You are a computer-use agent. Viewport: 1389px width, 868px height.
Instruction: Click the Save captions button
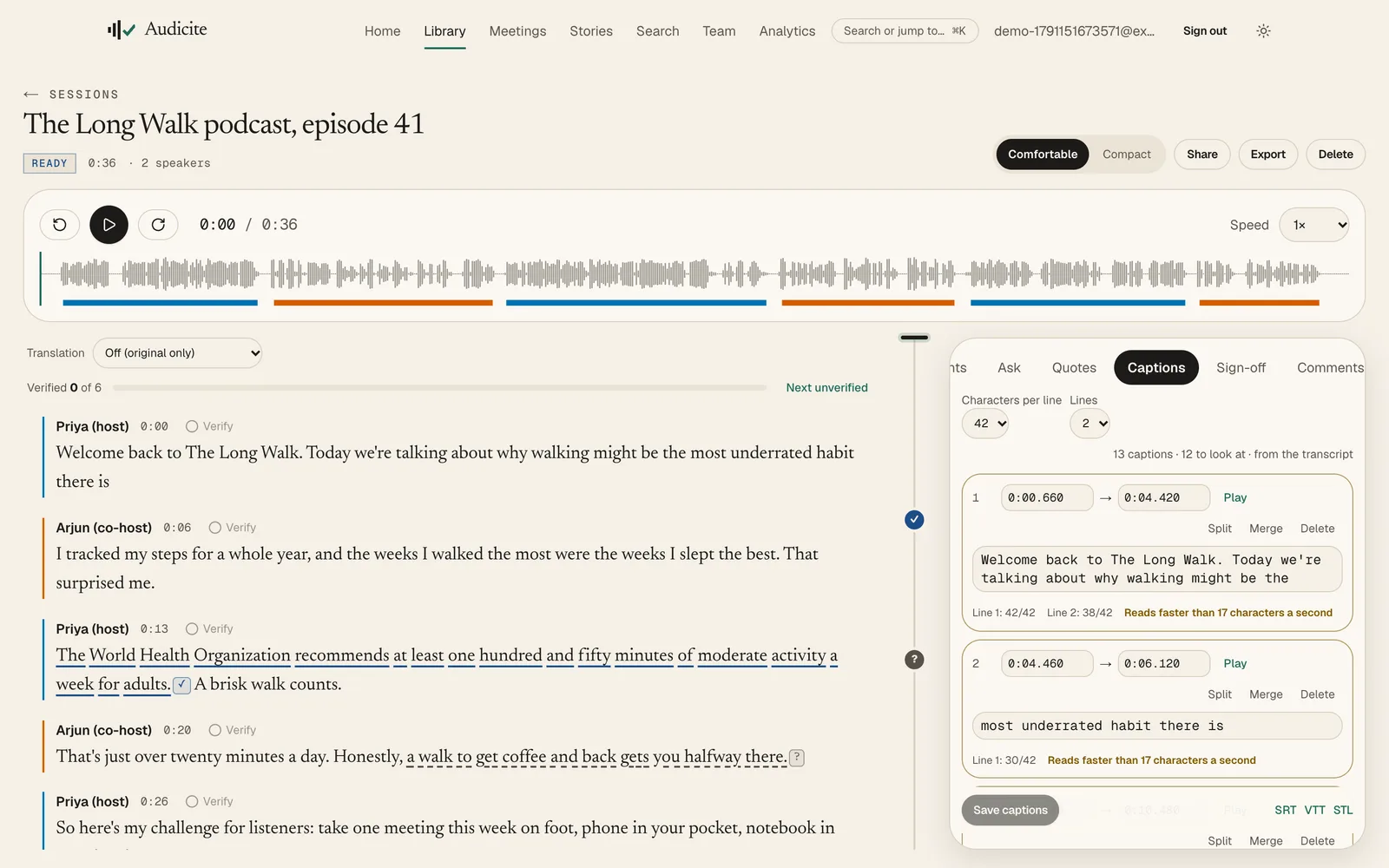1010,810
